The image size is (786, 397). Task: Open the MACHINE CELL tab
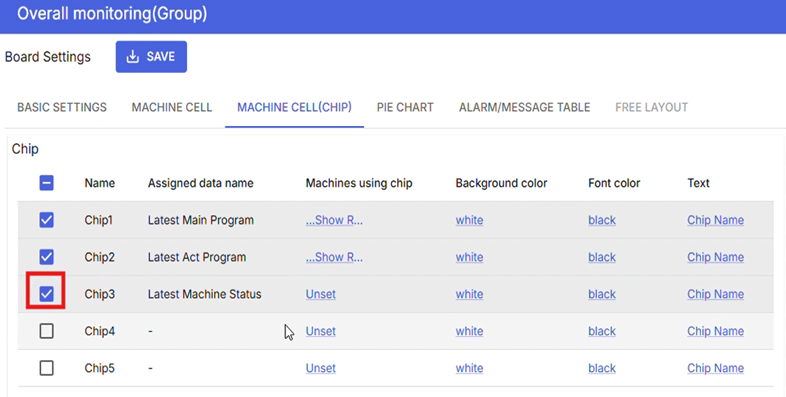point(172,107)
